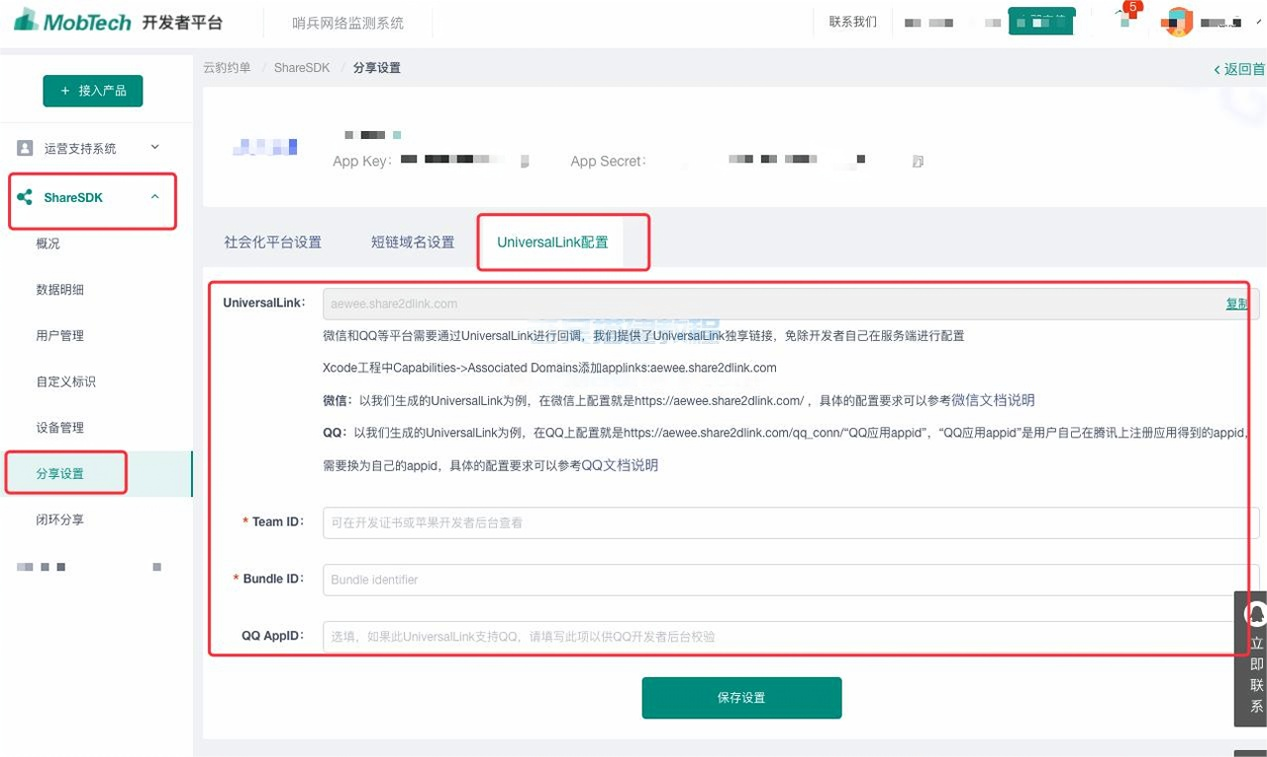Image resolution: width=1267 pixels, height=757 pixels.
Task: Open the user avatar profile
Action: pyautogui.click(x=1178, y=22)
